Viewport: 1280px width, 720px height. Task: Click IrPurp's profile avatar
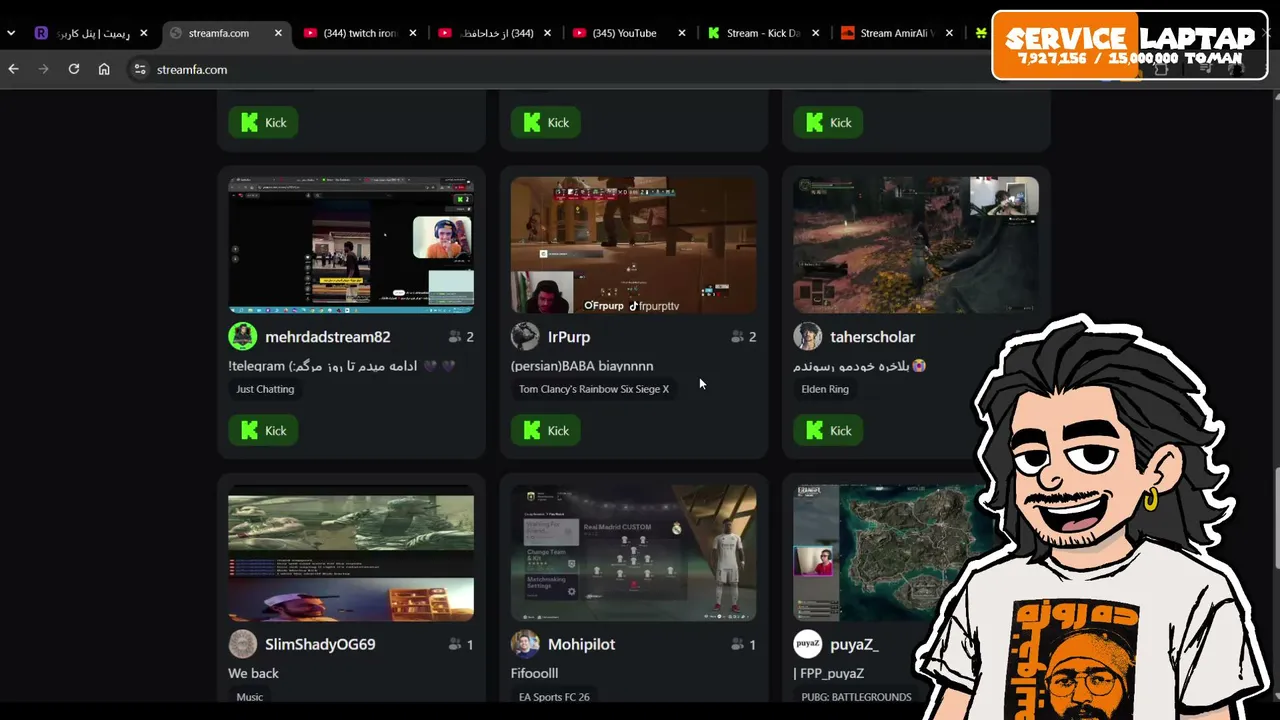(525, 337)
